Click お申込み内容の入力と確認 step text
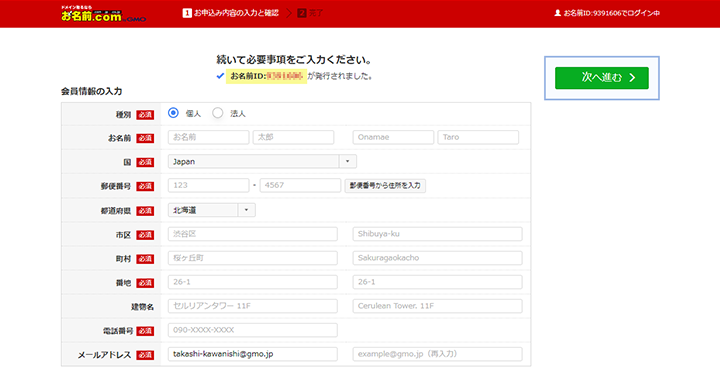Viewport: 720px width, 375px height. tap(236, 13)
